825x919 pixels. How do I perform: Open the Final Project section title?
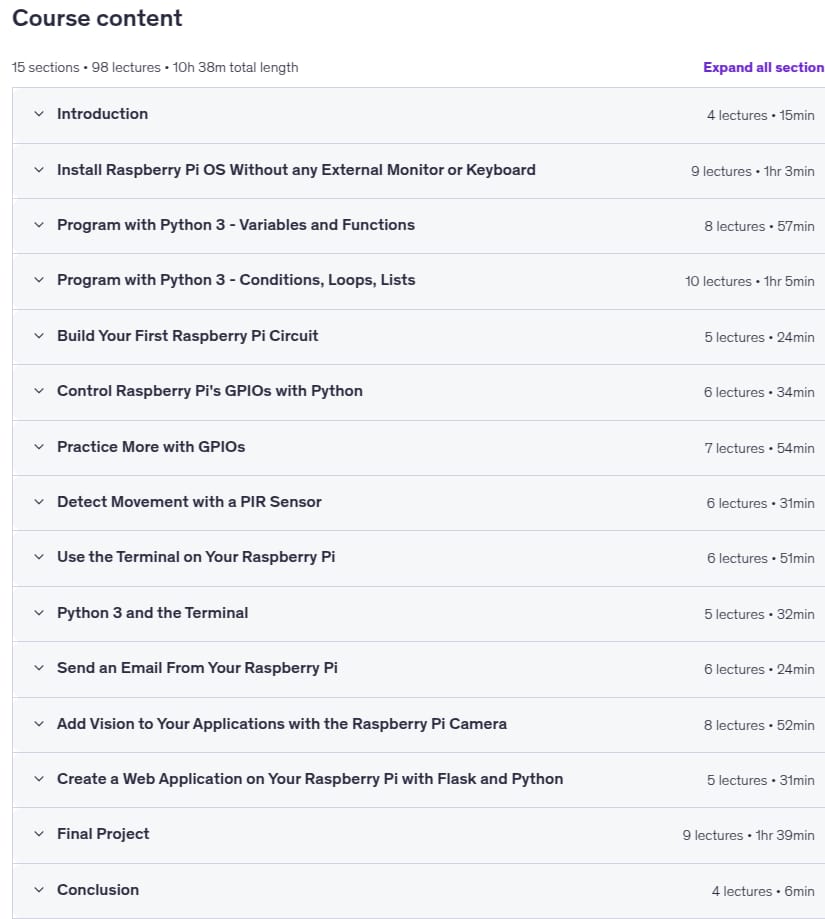[x=103, y=834]
